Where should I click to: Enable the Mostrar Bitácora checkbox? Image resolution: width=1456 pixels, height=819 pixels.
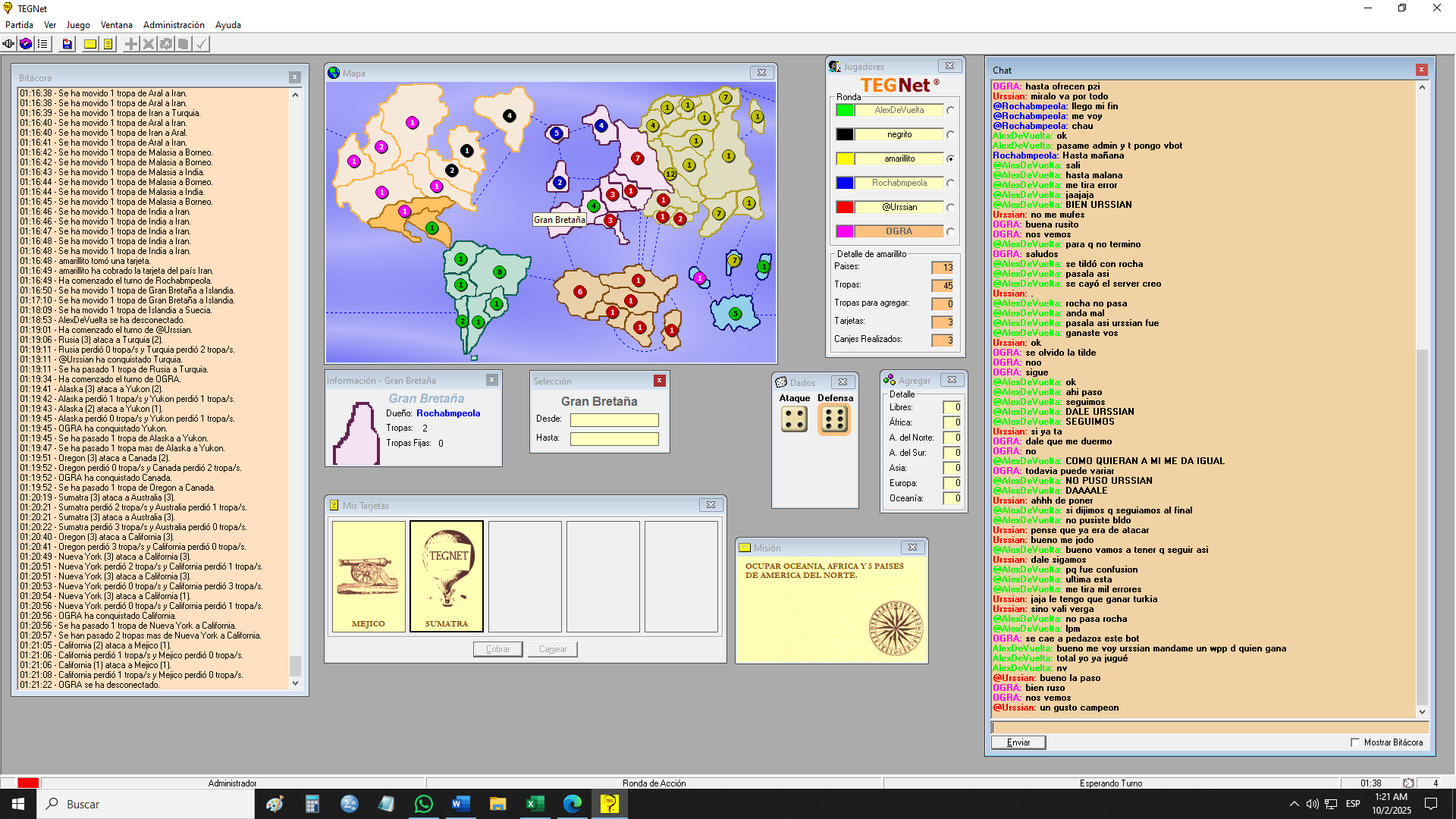pyautogui.click(x=1355, y=743)
